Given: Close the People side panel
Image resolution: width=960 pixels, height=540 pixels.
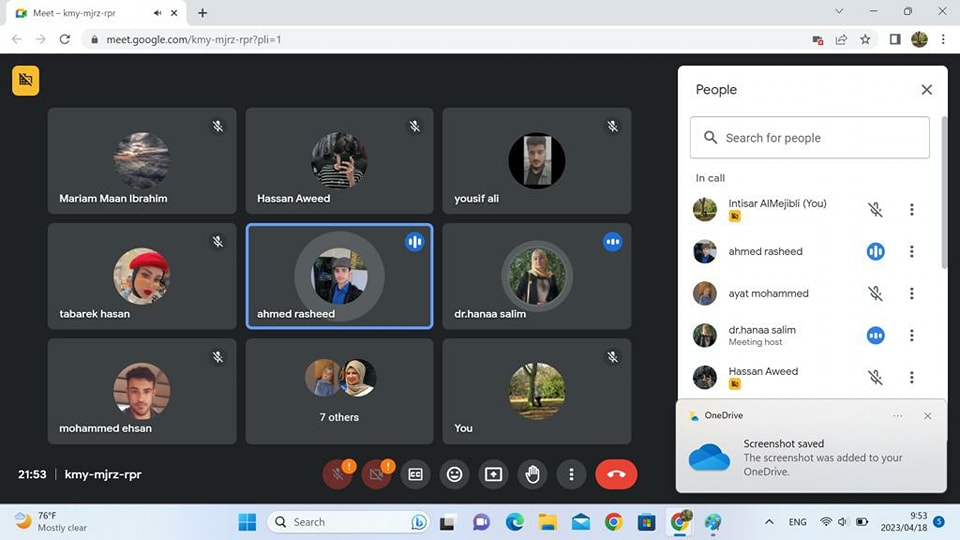Looking at the screenshot, I should tap(926, 90).
